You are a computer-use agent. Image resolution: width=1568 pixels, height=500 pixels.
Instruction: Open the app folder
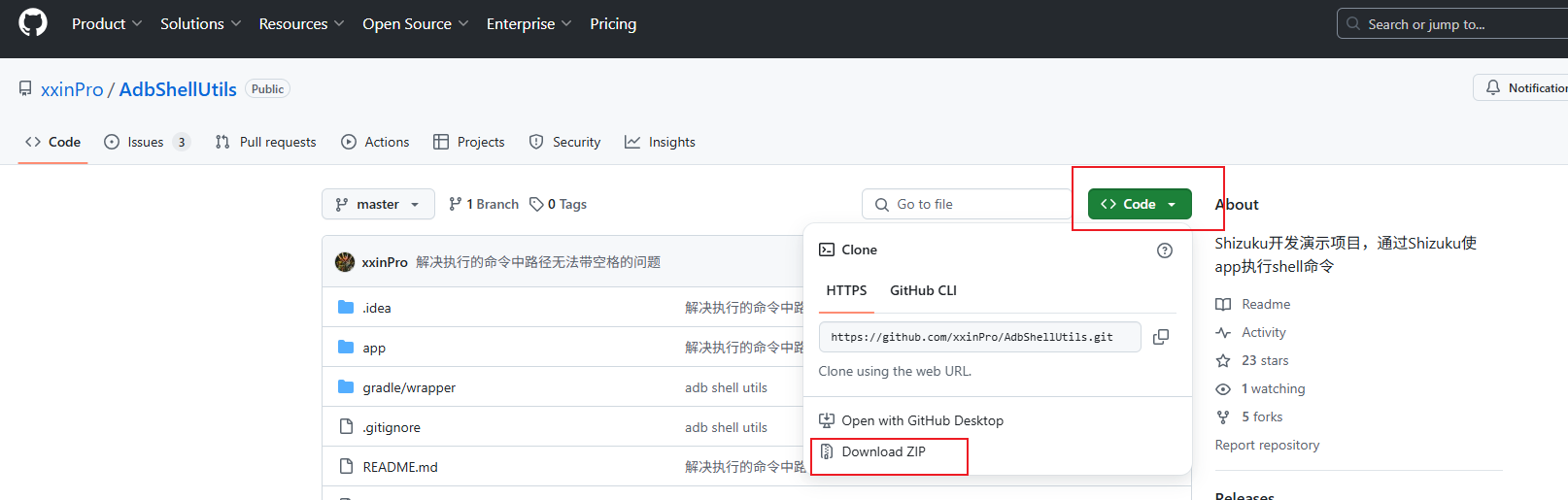pyautogui.click(x=374, y=348)
